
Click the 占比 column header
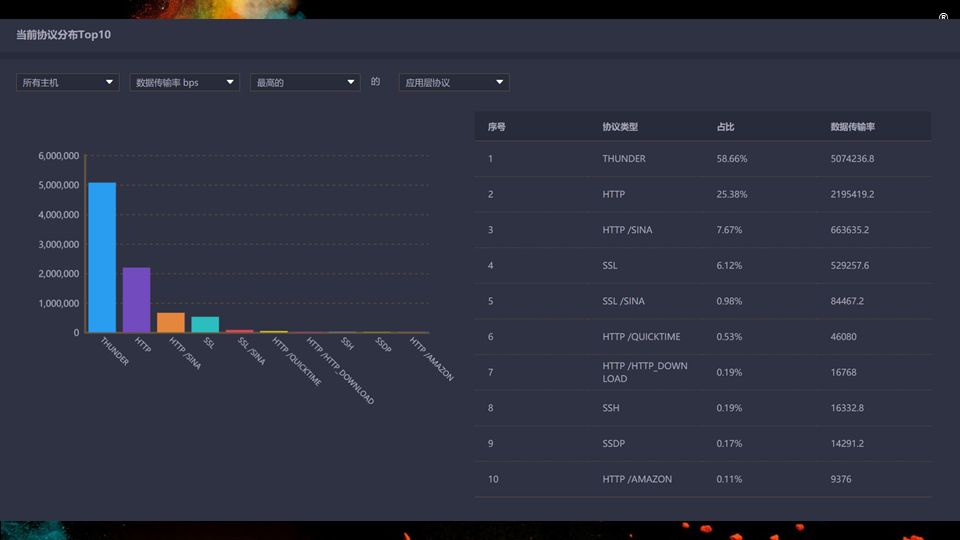[x=726, y=127]
